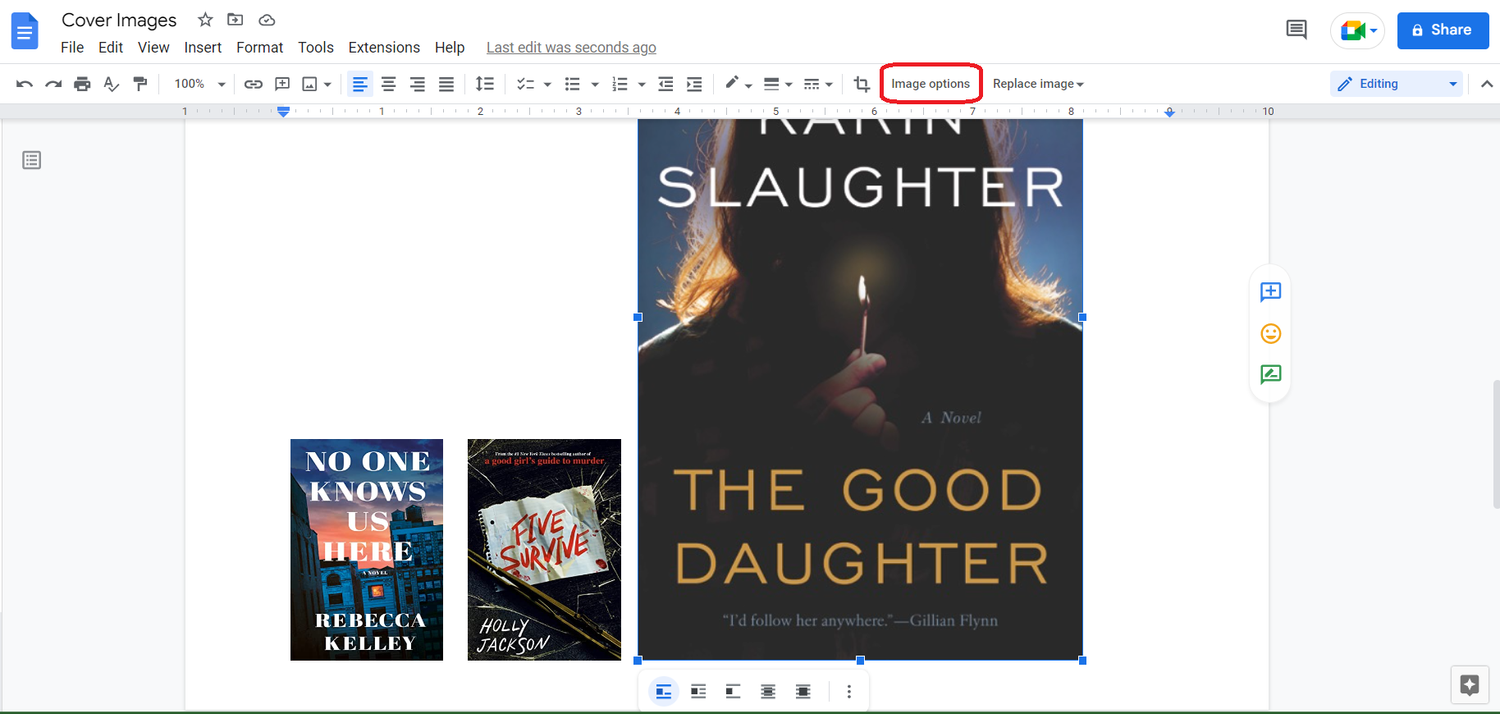Click the Image options button

click(931, 83)
